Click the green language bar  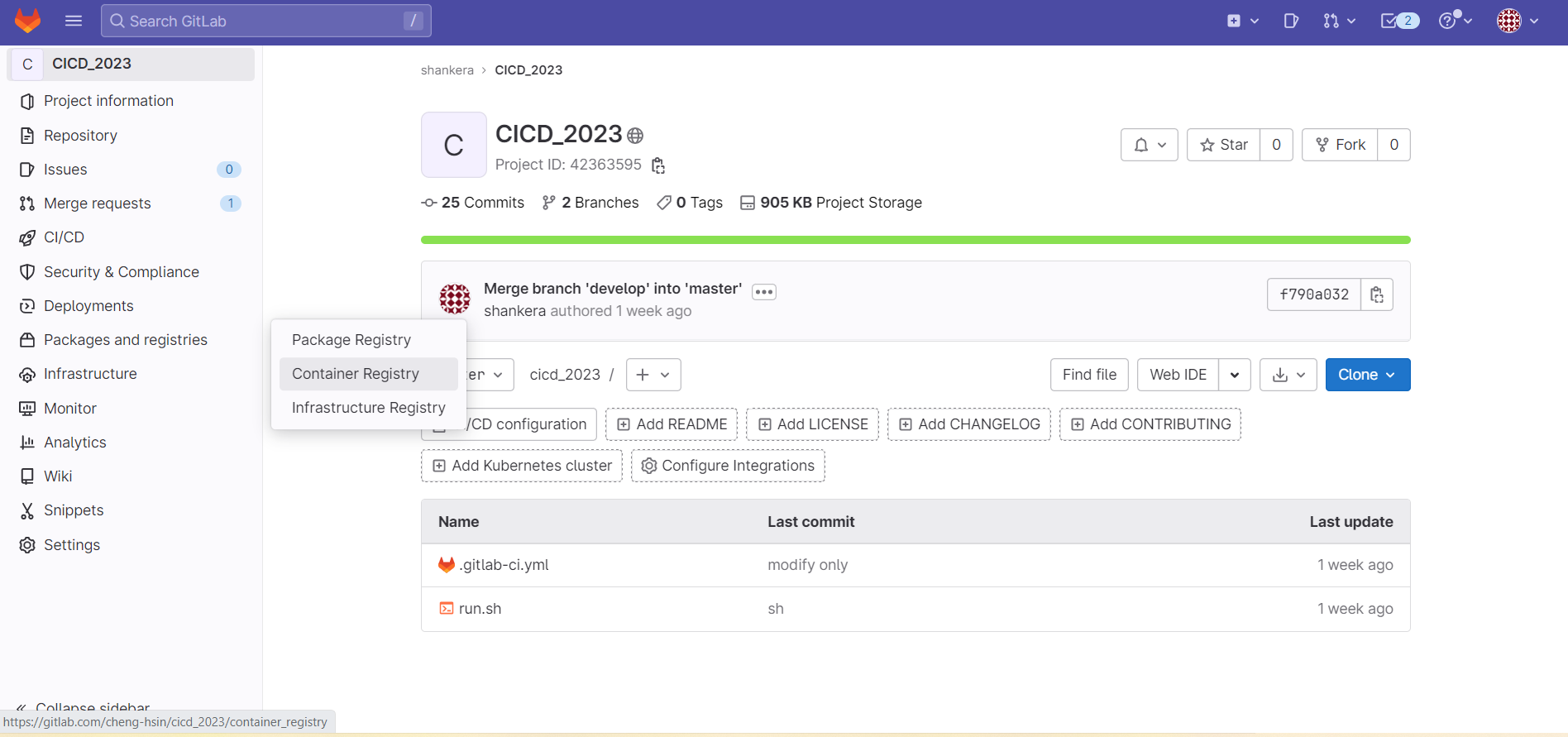coord(915,240)
